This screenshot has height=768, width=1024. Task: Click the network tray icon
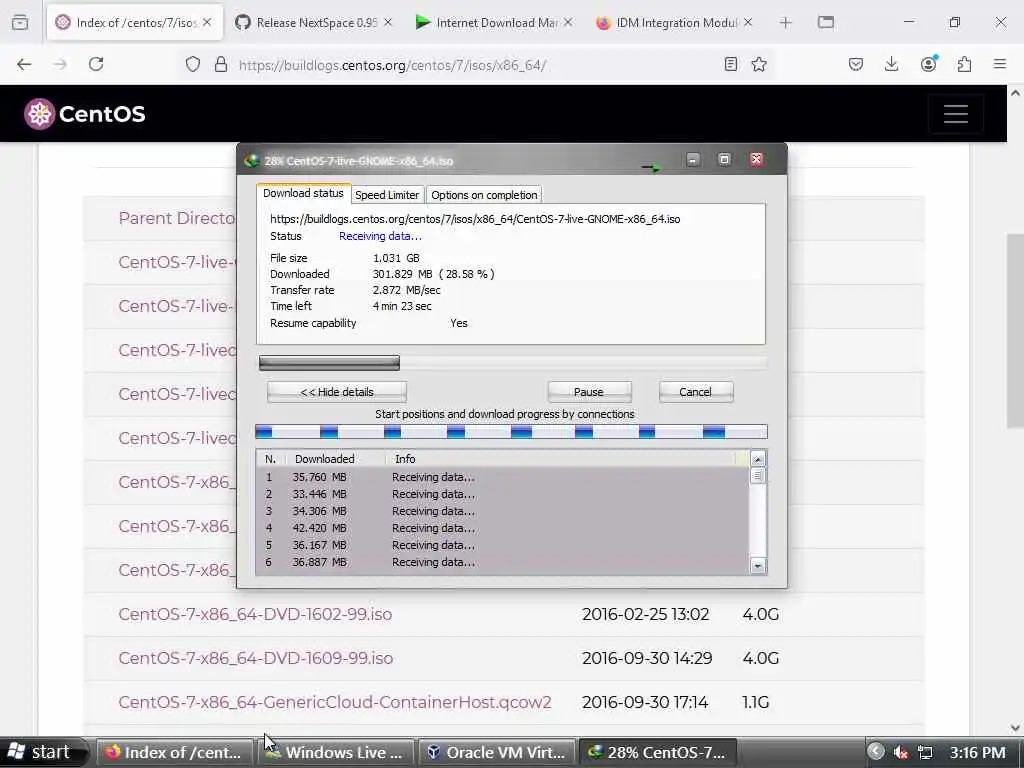tap(925, 752)
